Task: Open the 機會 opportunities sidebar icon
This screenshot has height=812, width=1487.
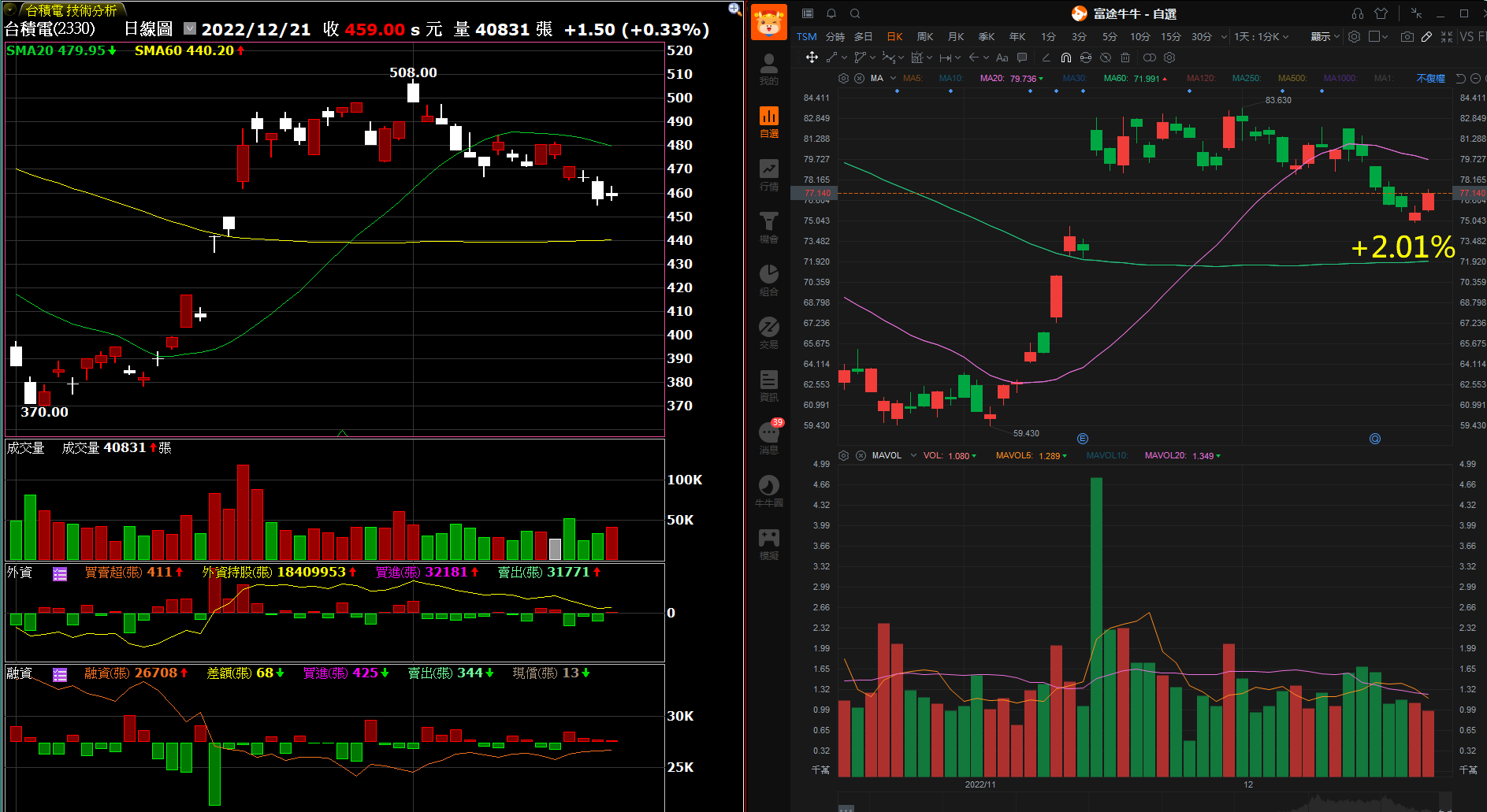Action: coord(768,228)
